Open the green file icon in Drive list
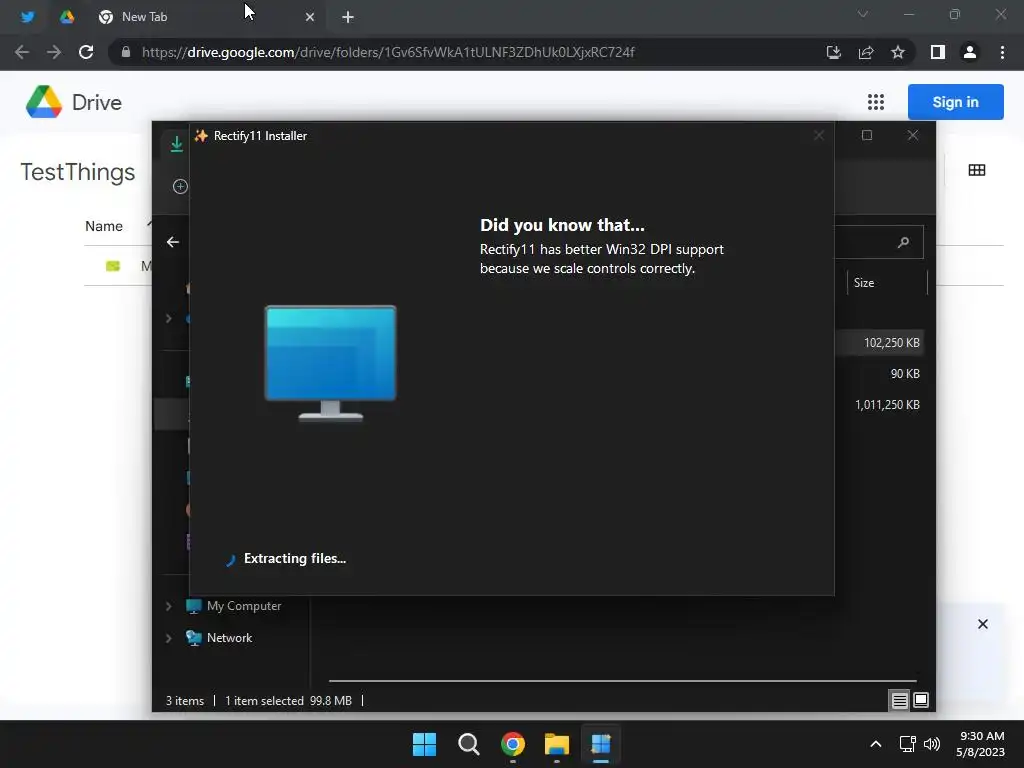1024x768 pixels. (x=113, y=266)
